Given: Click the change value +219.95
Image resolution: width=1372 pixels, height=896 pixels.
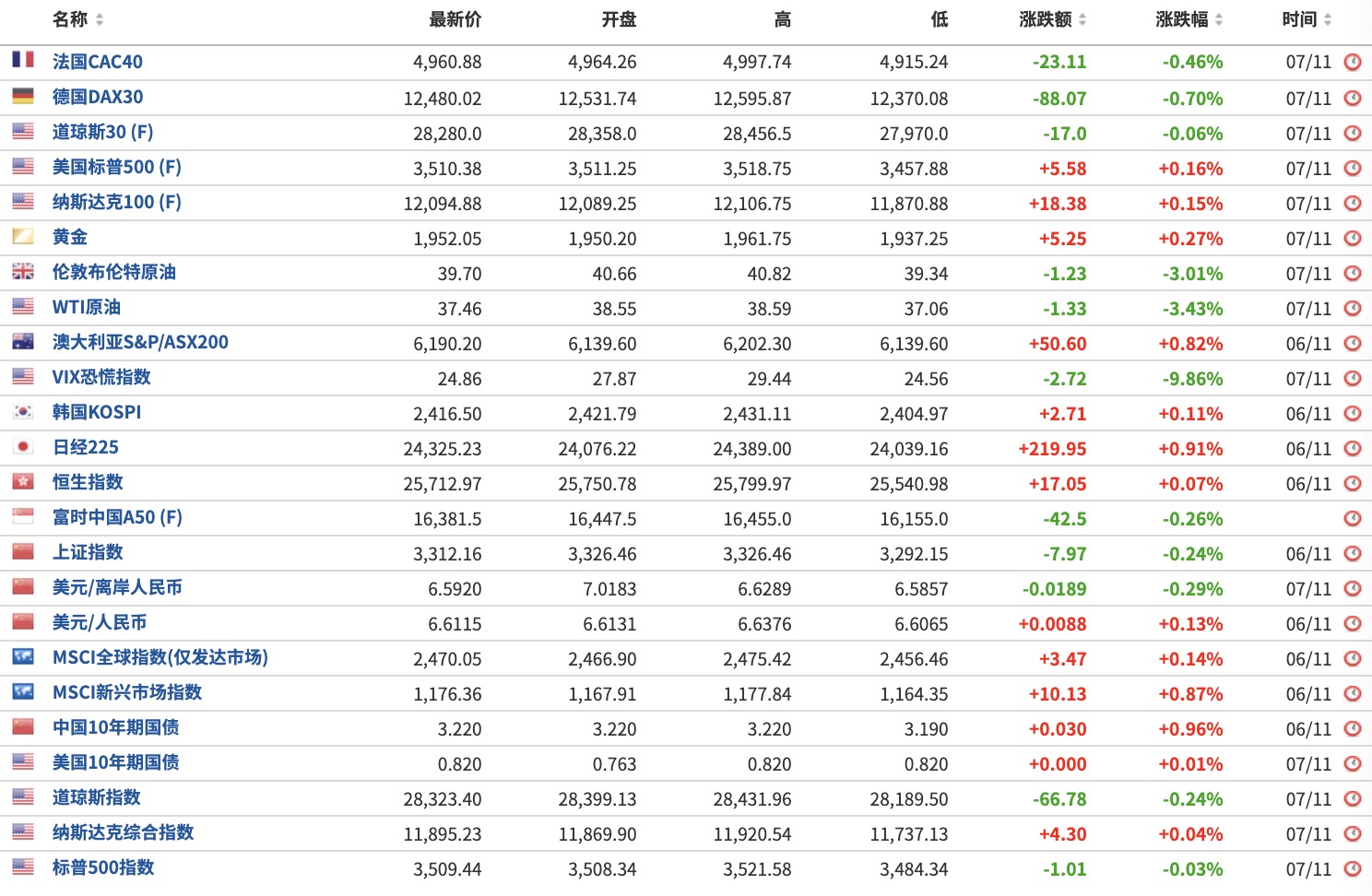Looking at the screenshot, I should (x=1052, y=449).
